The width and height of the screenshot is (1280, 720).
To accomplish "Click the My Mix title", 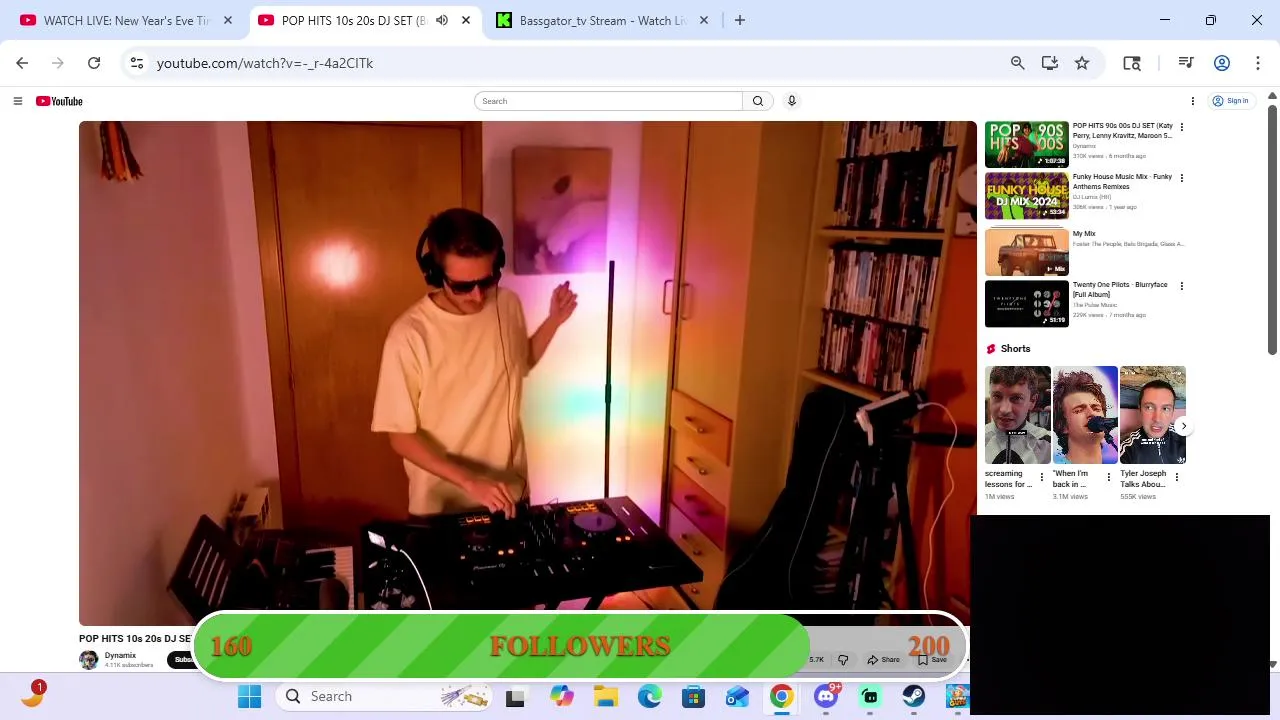I will [1084, 234].
